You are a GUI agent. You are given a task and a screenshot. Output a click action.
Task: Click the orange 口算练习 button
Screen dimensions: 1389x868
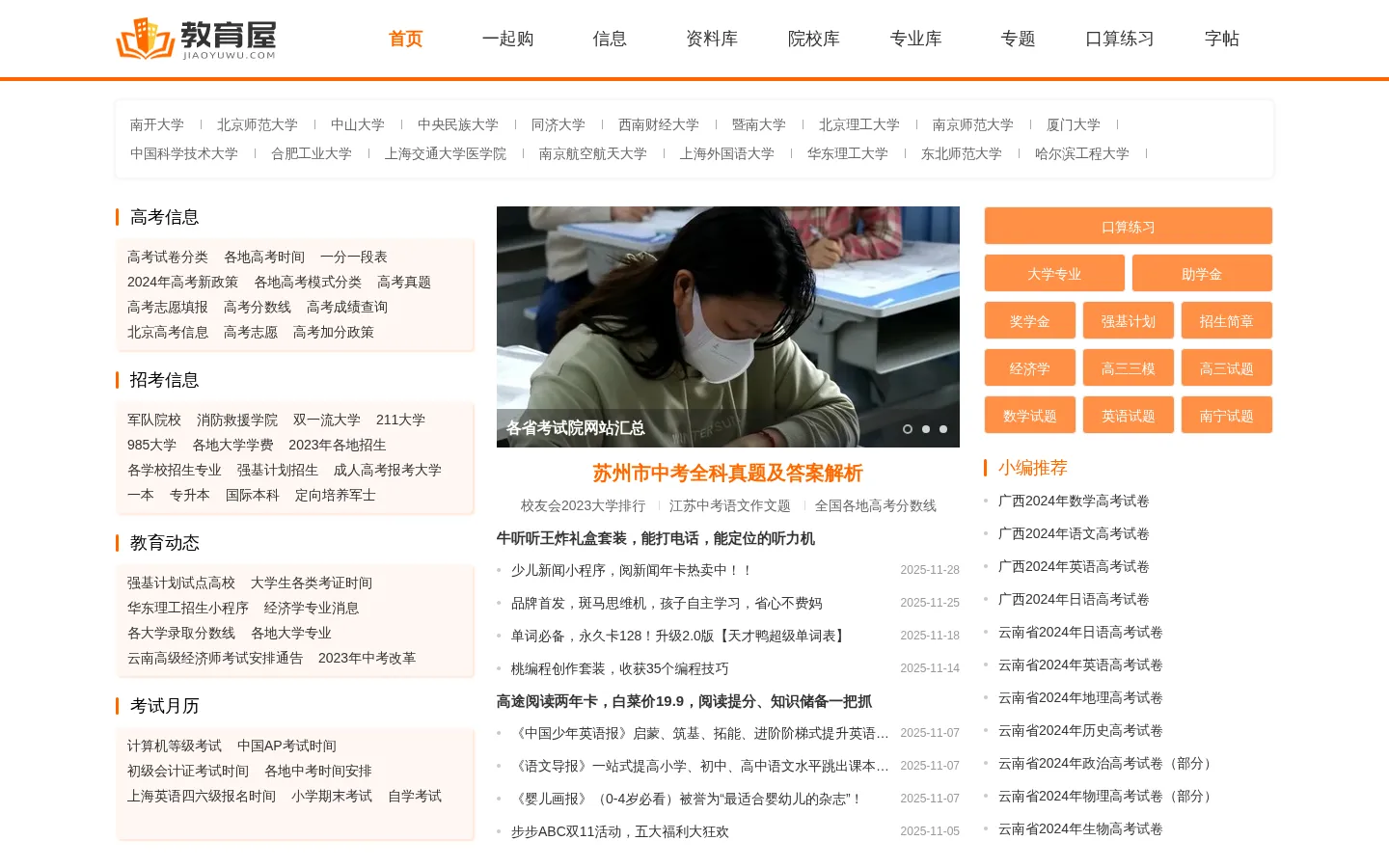(x=1129, y=227)
